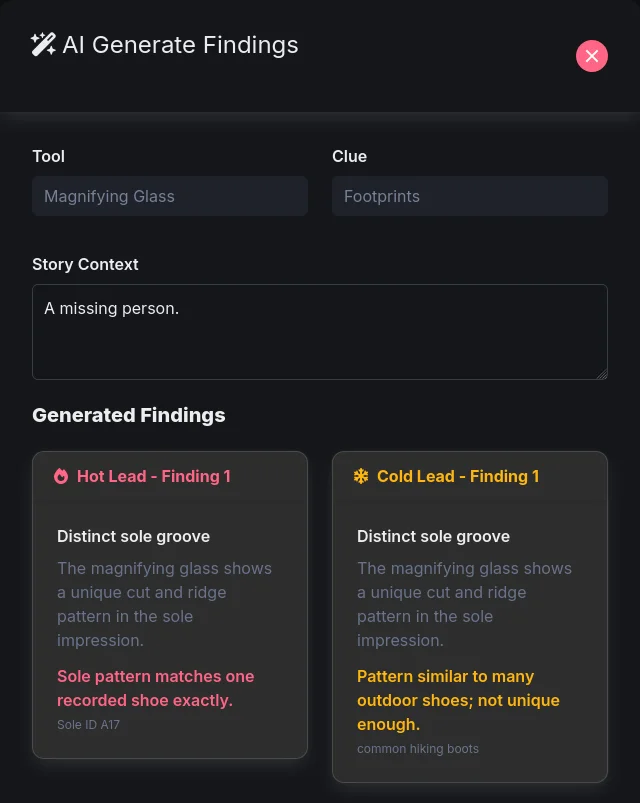Select the Hot Lead - Finding 1 header

point(154,477)
